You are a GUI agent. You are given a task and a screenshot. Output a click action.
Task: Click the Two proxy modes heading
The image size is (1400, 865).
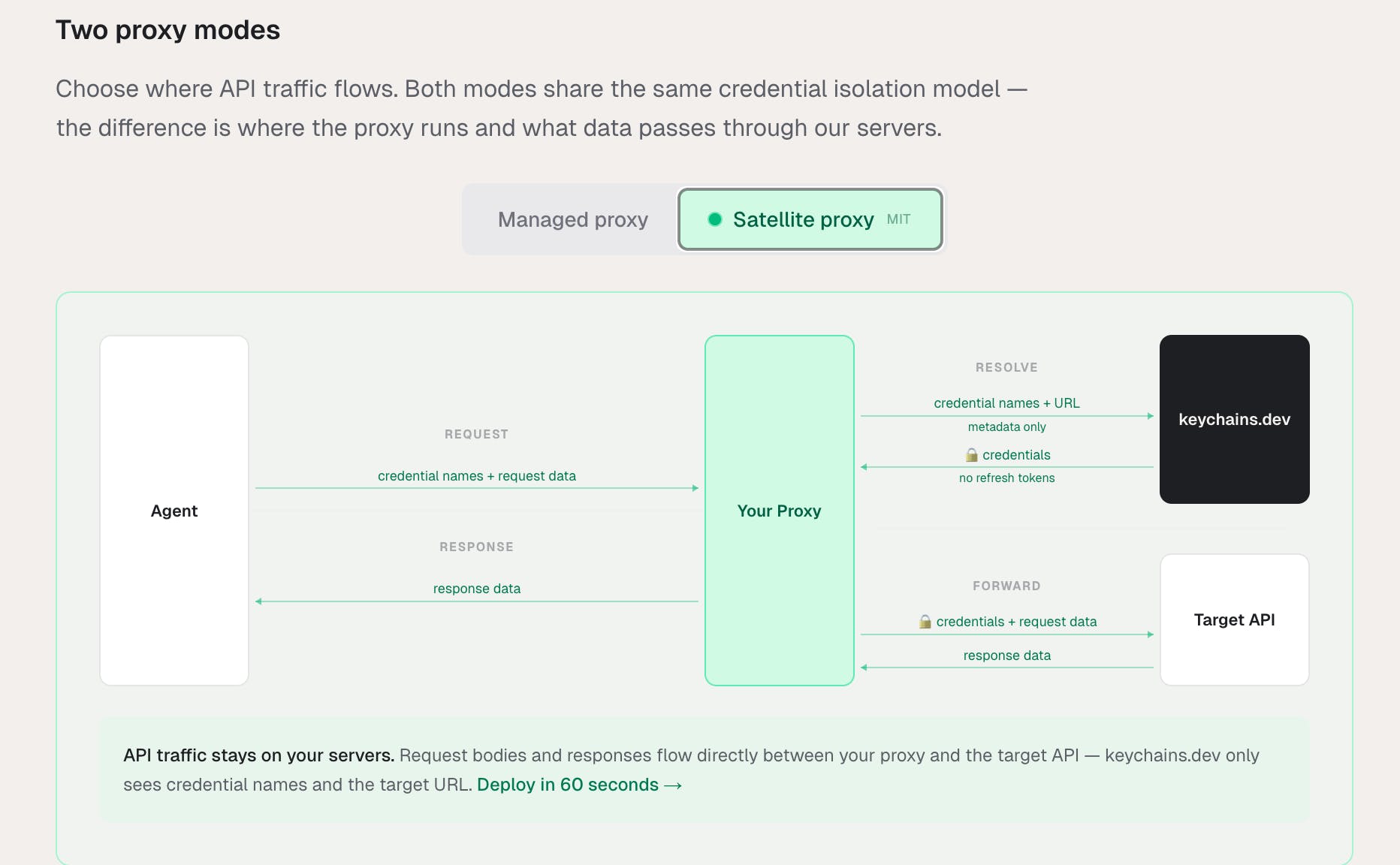point(167,30)
